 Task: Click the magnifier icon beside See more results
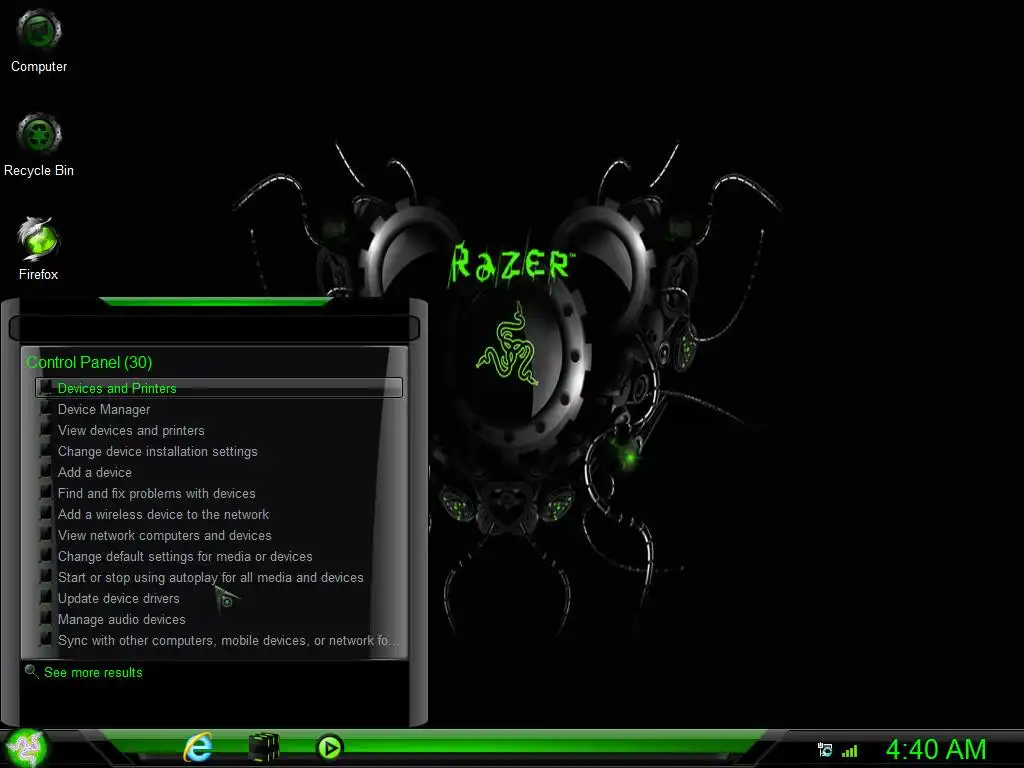point(31,671)
